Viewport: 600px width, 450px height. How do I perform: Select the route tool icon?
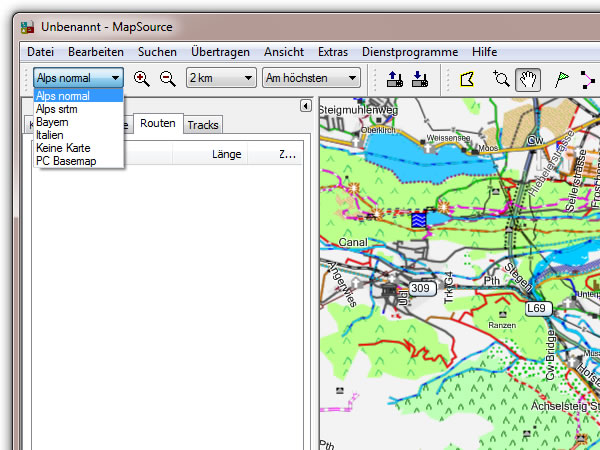[588, 78]
